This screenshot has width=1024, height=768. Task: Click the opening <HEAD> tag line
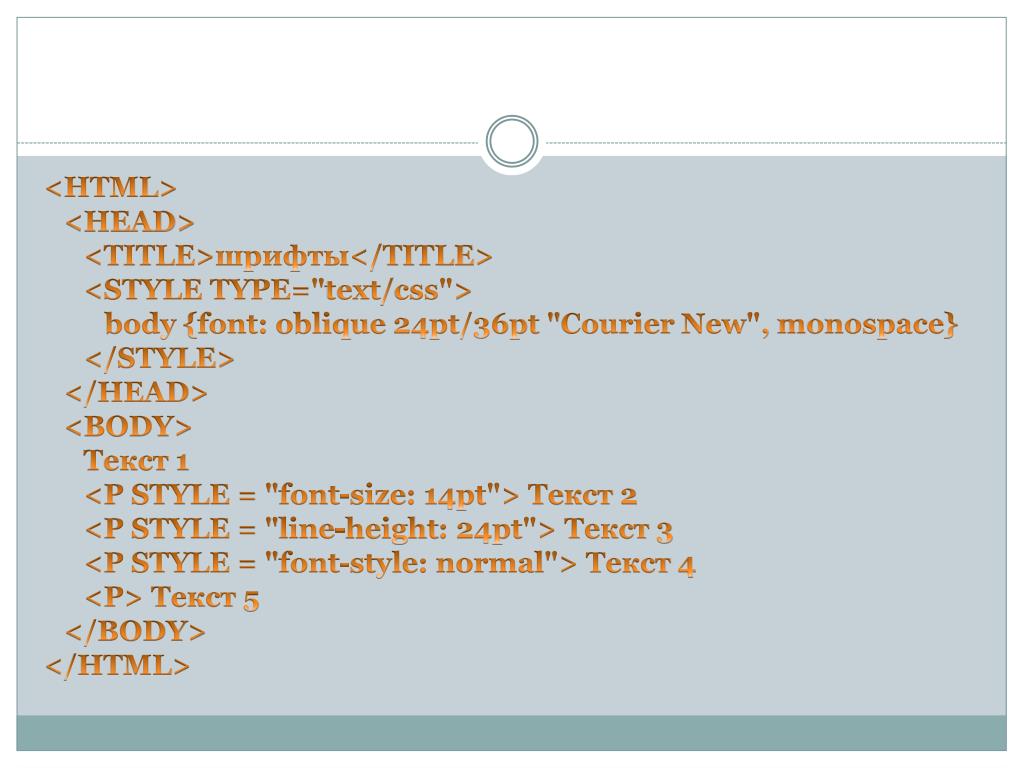click(130, 221)
